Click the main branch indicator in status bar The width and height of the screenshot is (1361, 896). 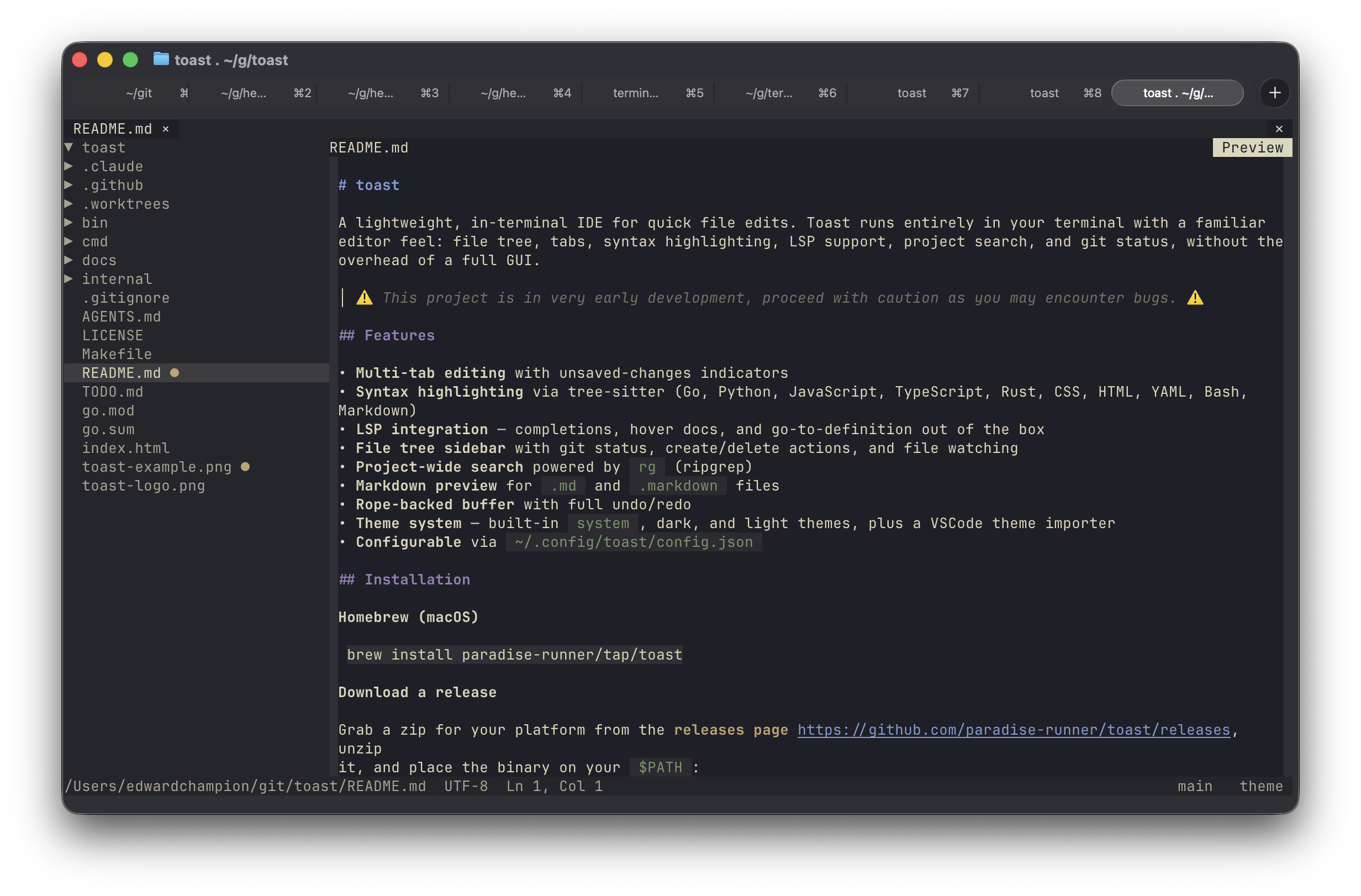click(x=1195, y=787)
